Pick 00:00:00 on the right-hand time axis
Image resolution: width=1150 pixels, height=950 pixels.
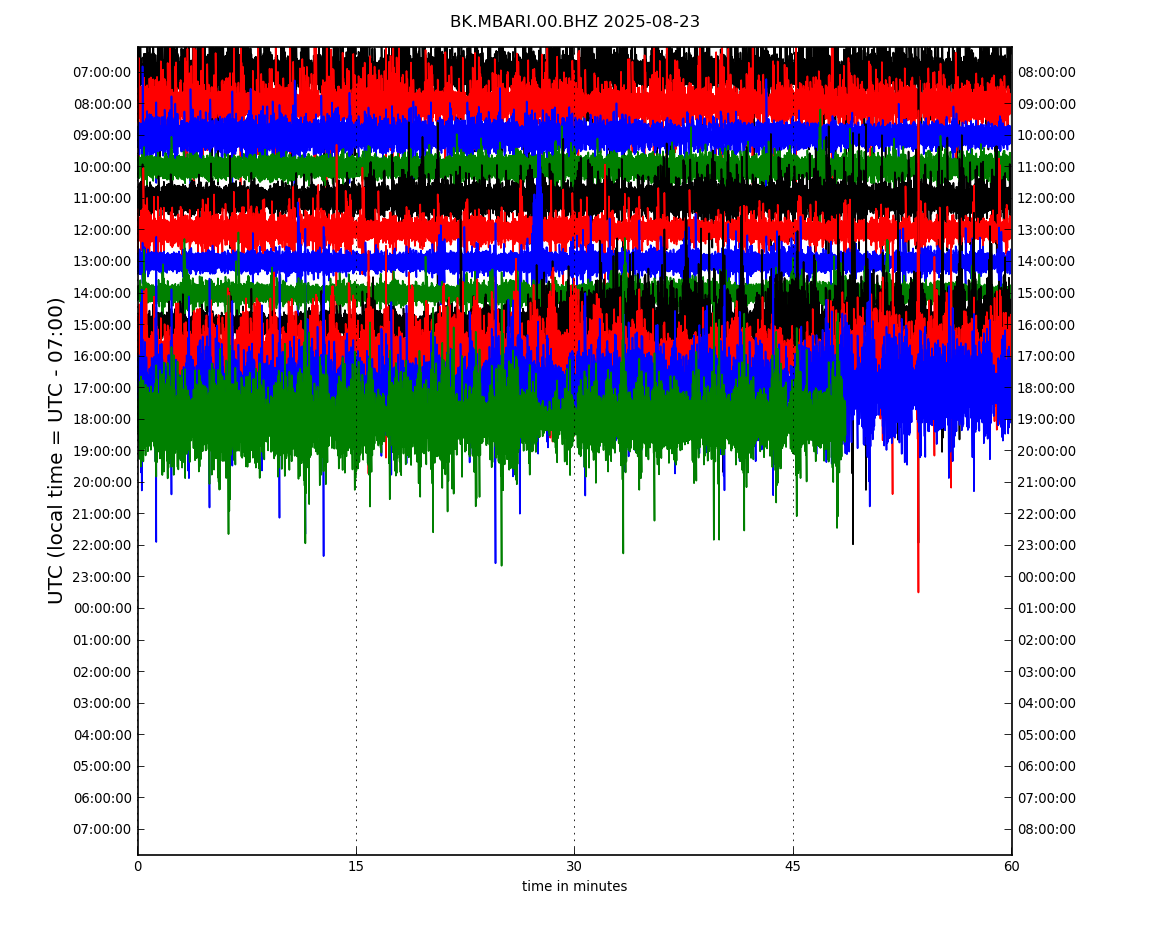coord(1047,577)
